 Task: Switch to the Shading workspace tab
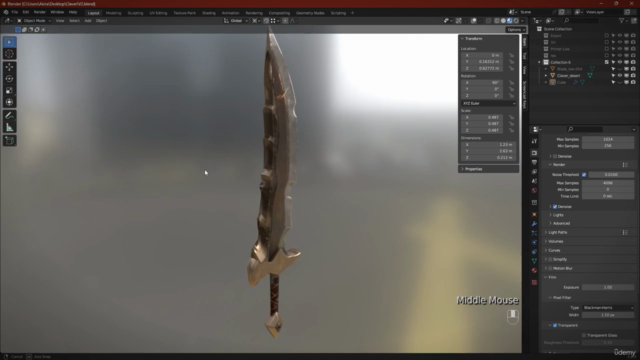tap(209, 13)
